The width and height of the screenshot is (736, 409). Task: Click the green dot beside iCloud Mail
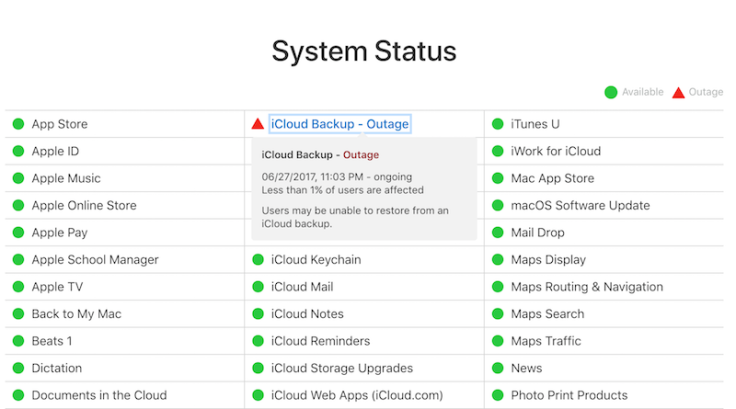(x=258, y=287)
